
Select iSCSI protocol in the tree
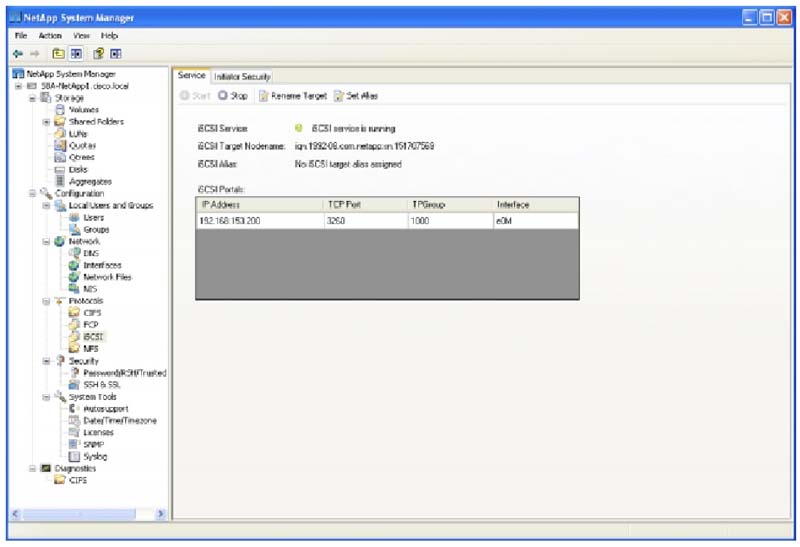click(93, 337)
